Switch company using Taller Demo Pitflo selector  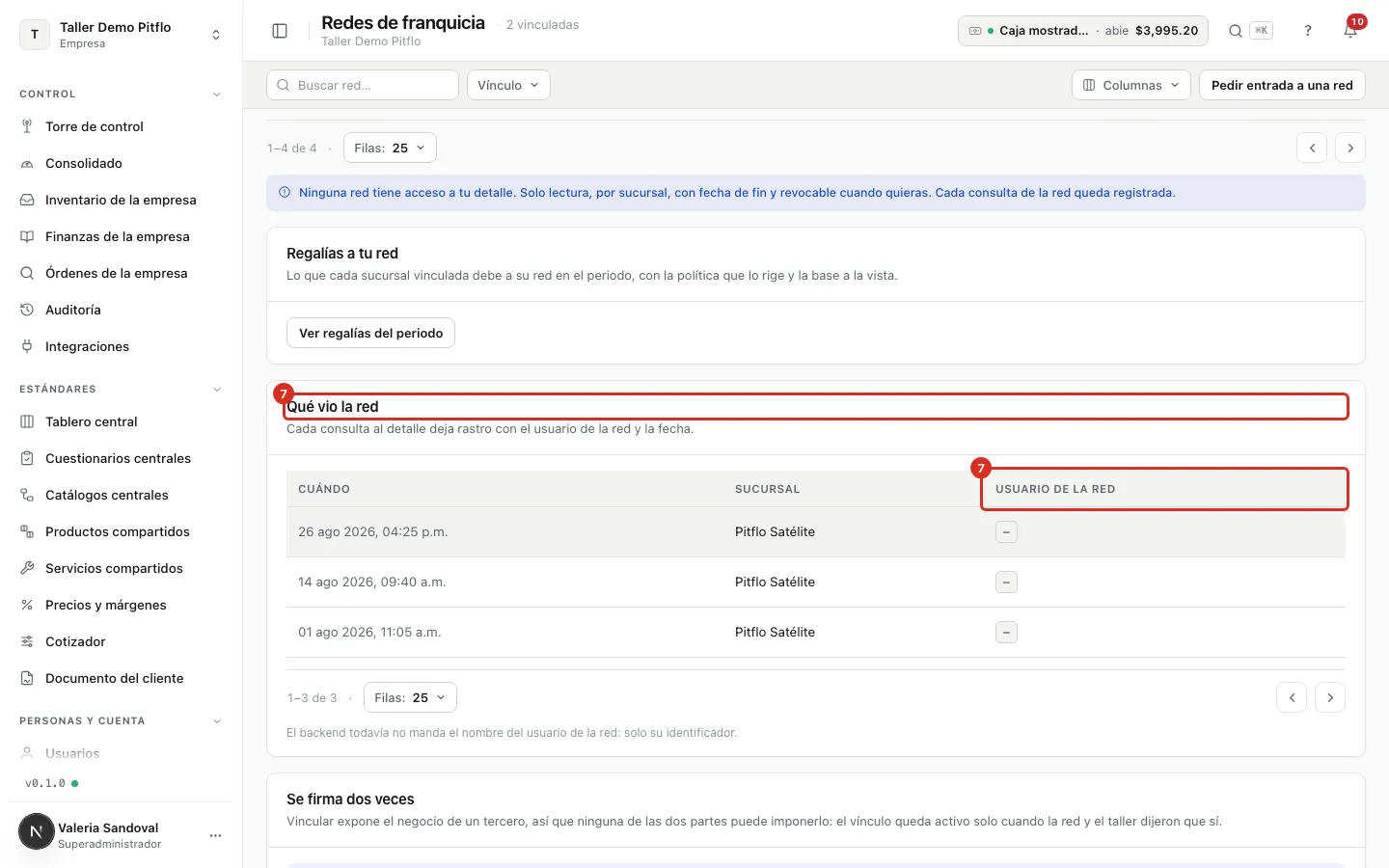[121, 35]
